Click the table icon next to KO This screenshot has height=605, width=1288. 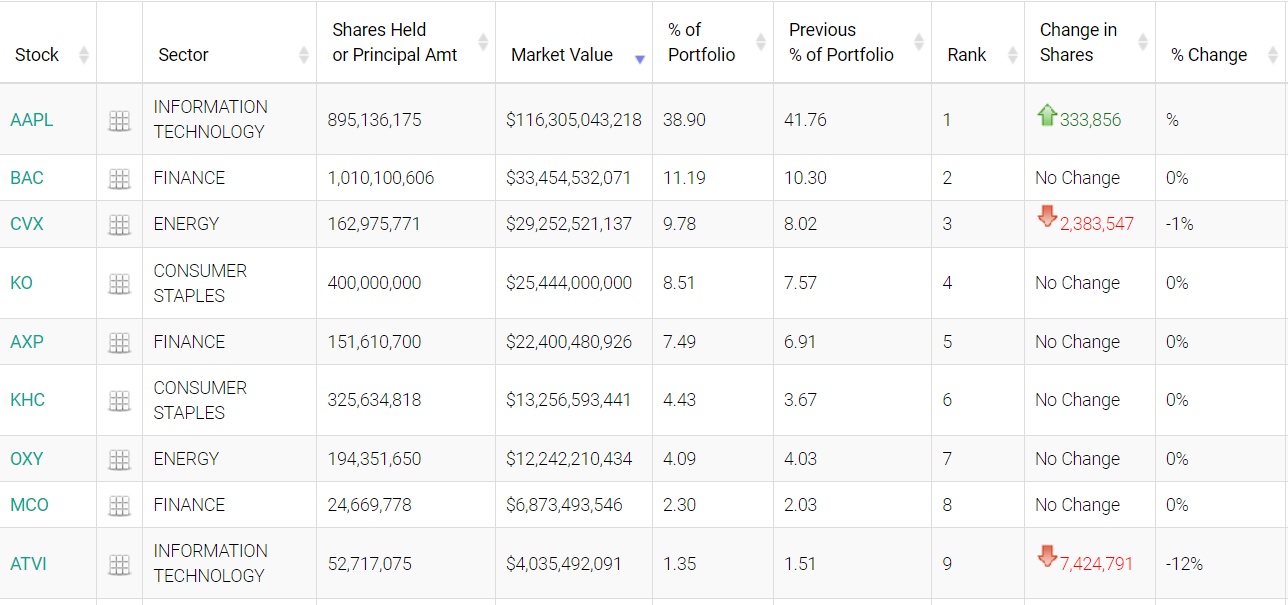(x=119, y=284)
